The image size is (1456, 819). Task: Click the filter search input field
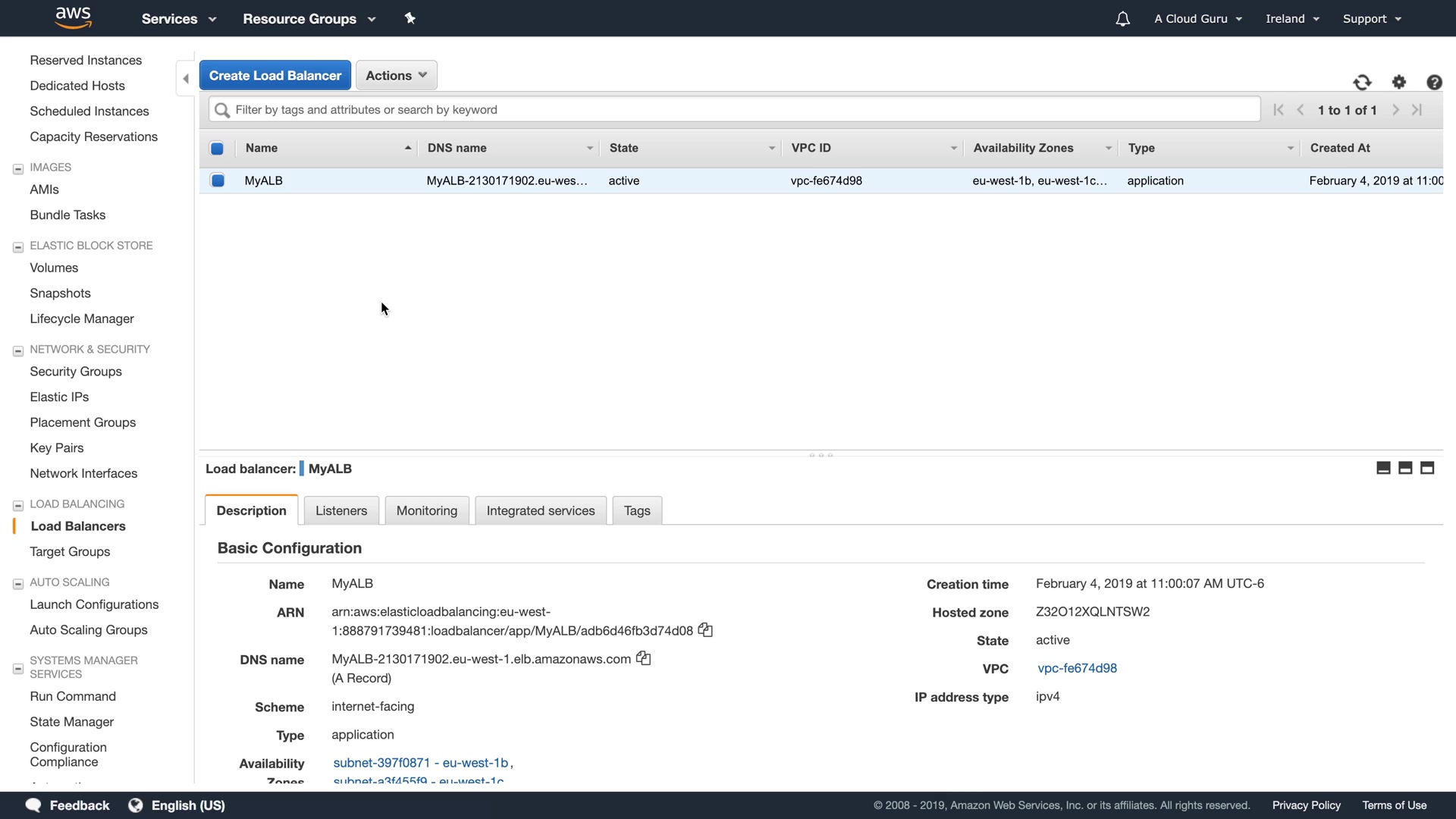734,110
